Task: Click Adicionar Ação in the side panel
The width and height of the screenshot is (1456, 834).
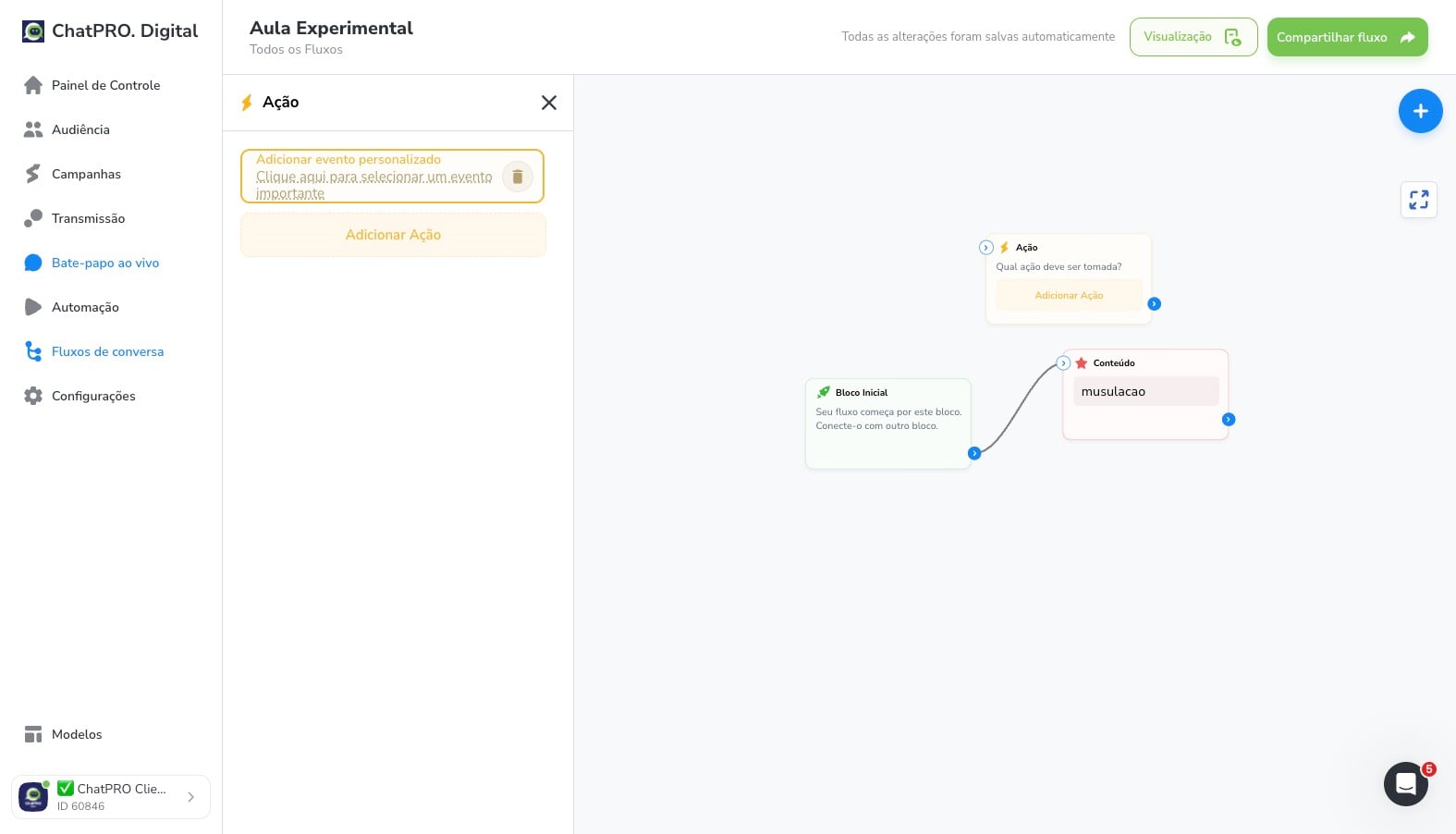Action: coord(393,235)
